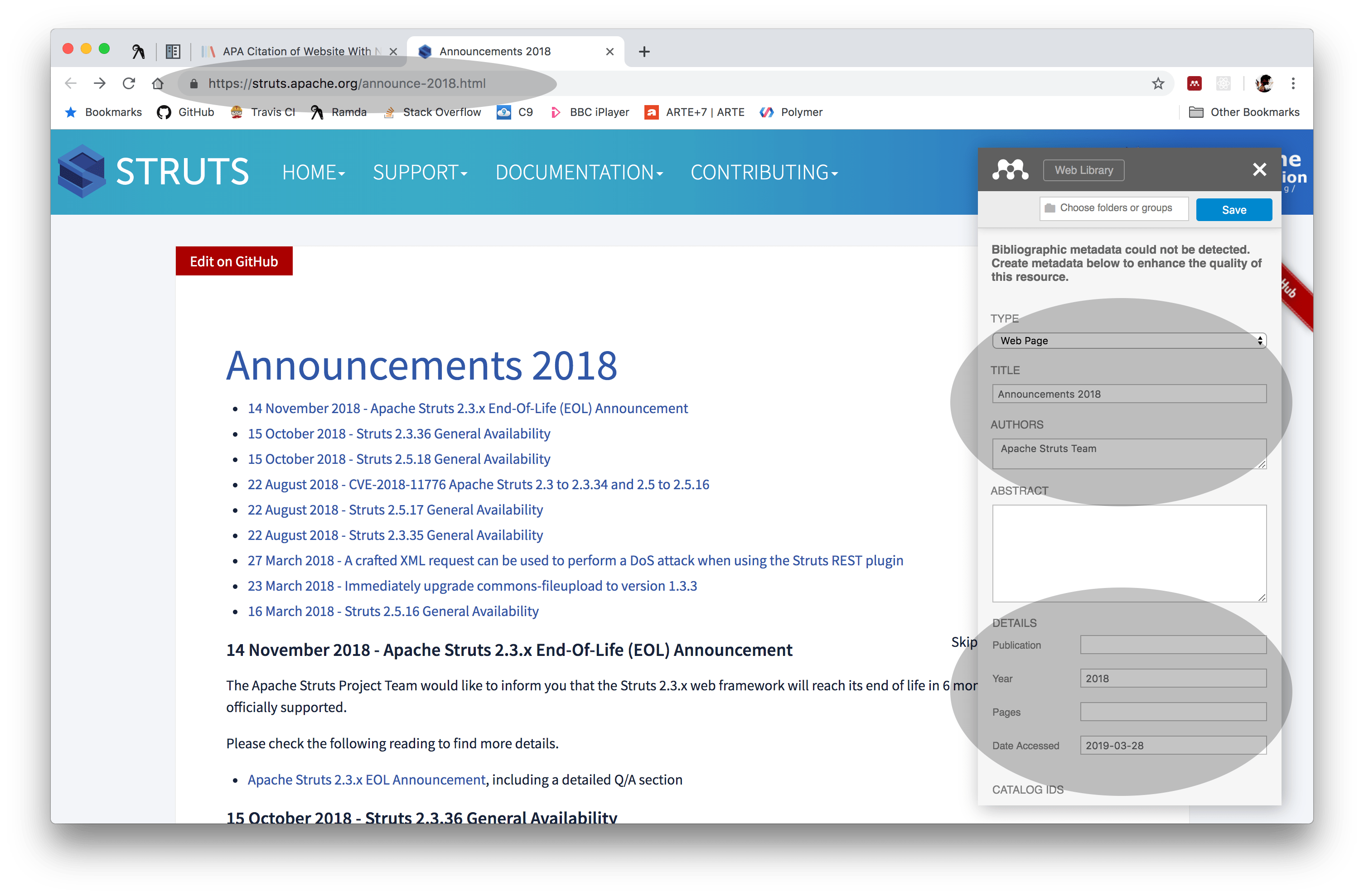Expand the HOME navigation menu
The width and height of the screenshot is (1364, 896).
click(x=313, y=173)
